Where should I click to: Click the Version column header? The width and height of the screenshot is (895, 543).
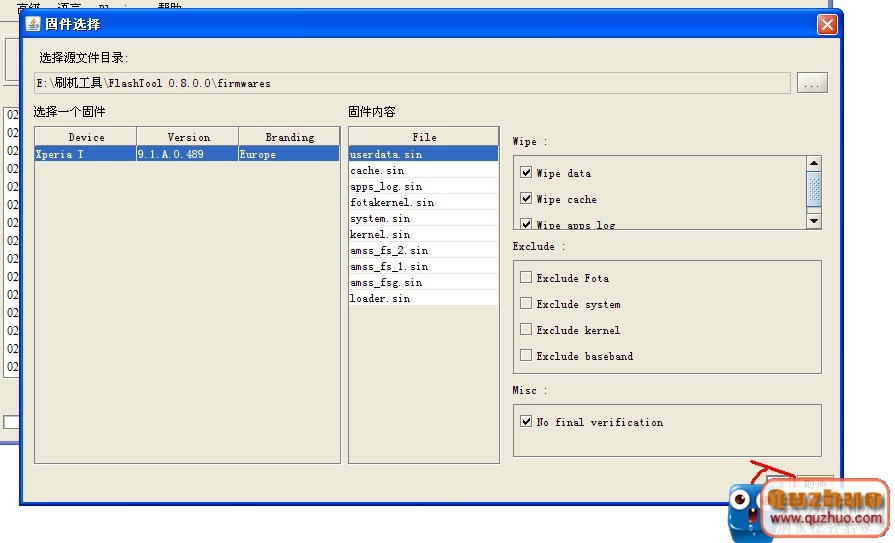[x=188, y=137]
